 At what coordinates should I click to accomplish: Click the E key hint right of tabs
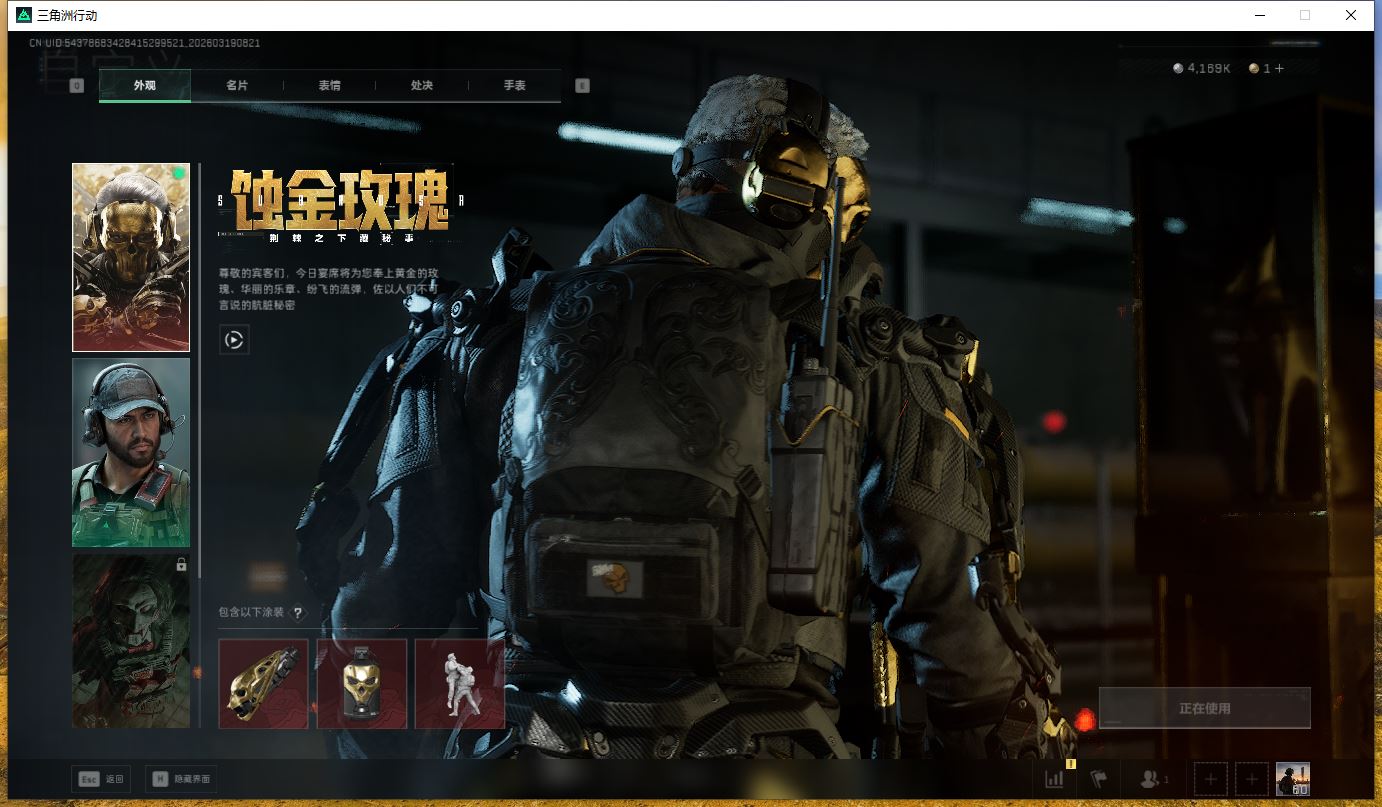tap(583, 86)
